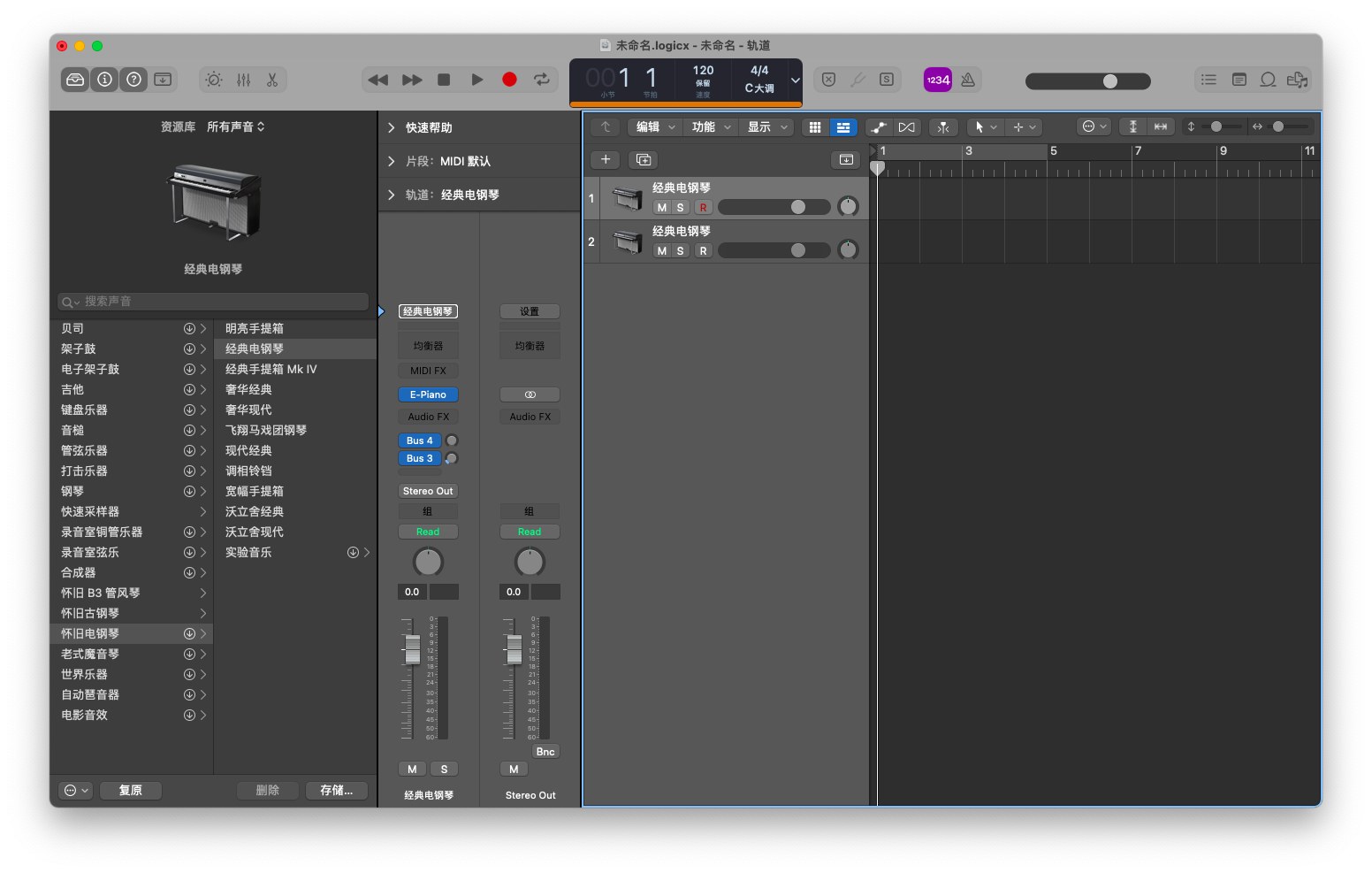The height and width of the screenshot is (873, 1372).
Task: Toggle the metronome click button
Action: click(968, 80)
